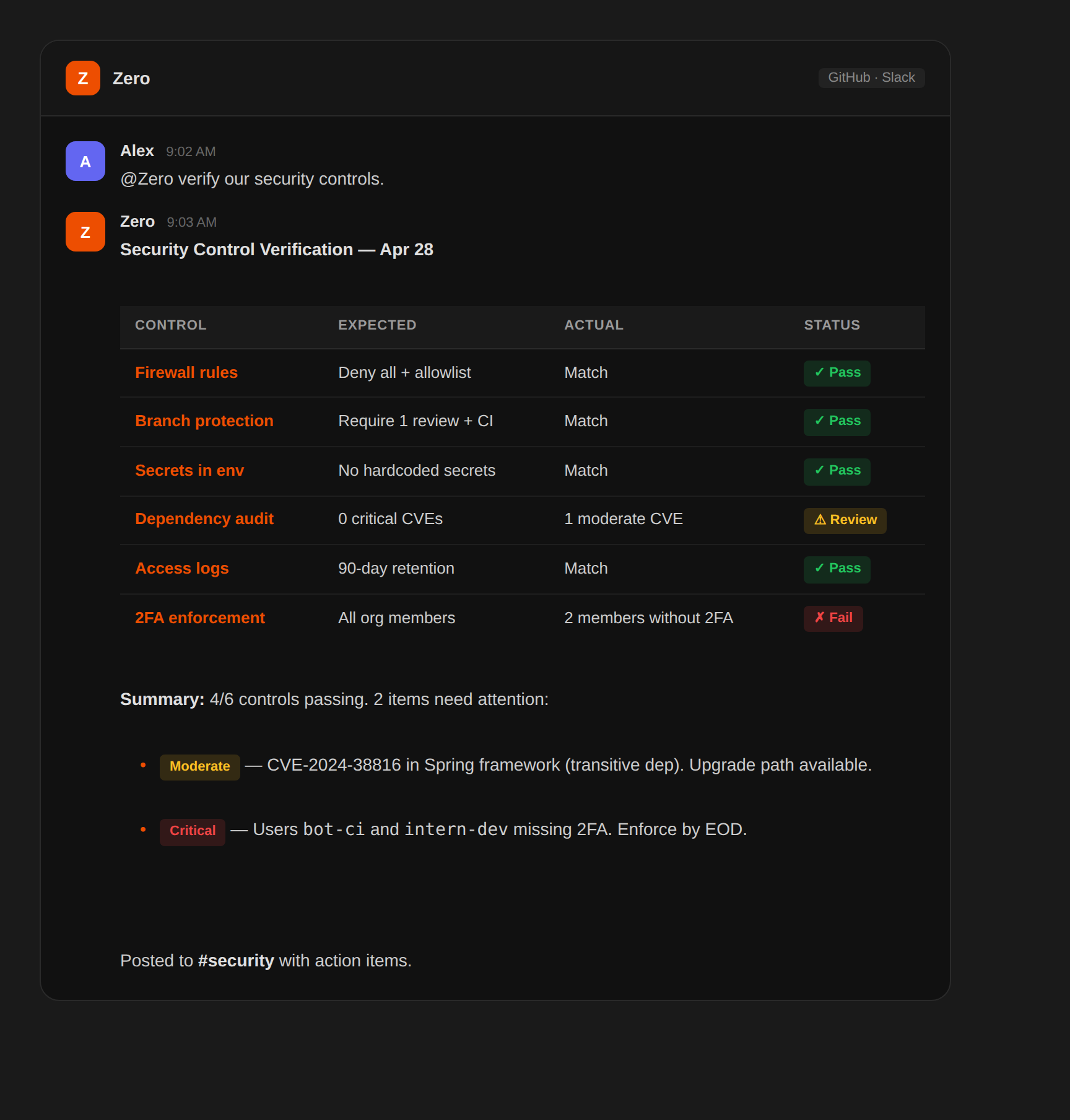Click the @Zero mention in Alex's message
1070x1120 pixels.
(x=147, y=178)
